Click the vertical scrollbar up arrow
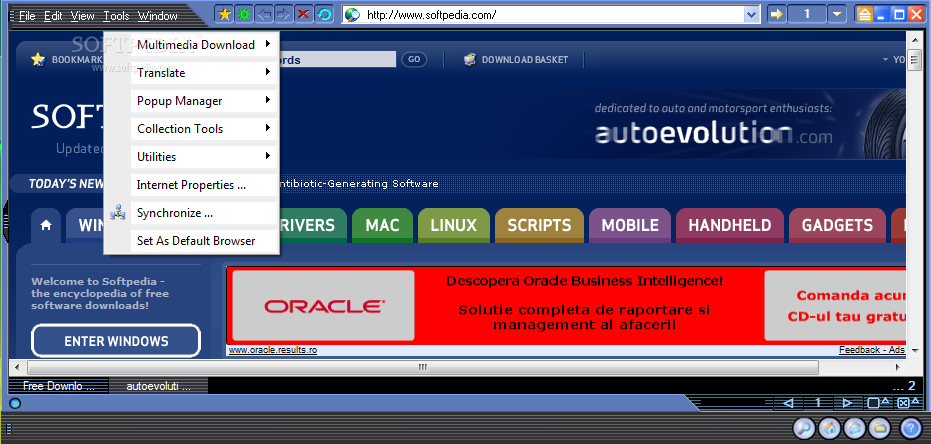This screenshot has height=444, width=931. point(914,38)
